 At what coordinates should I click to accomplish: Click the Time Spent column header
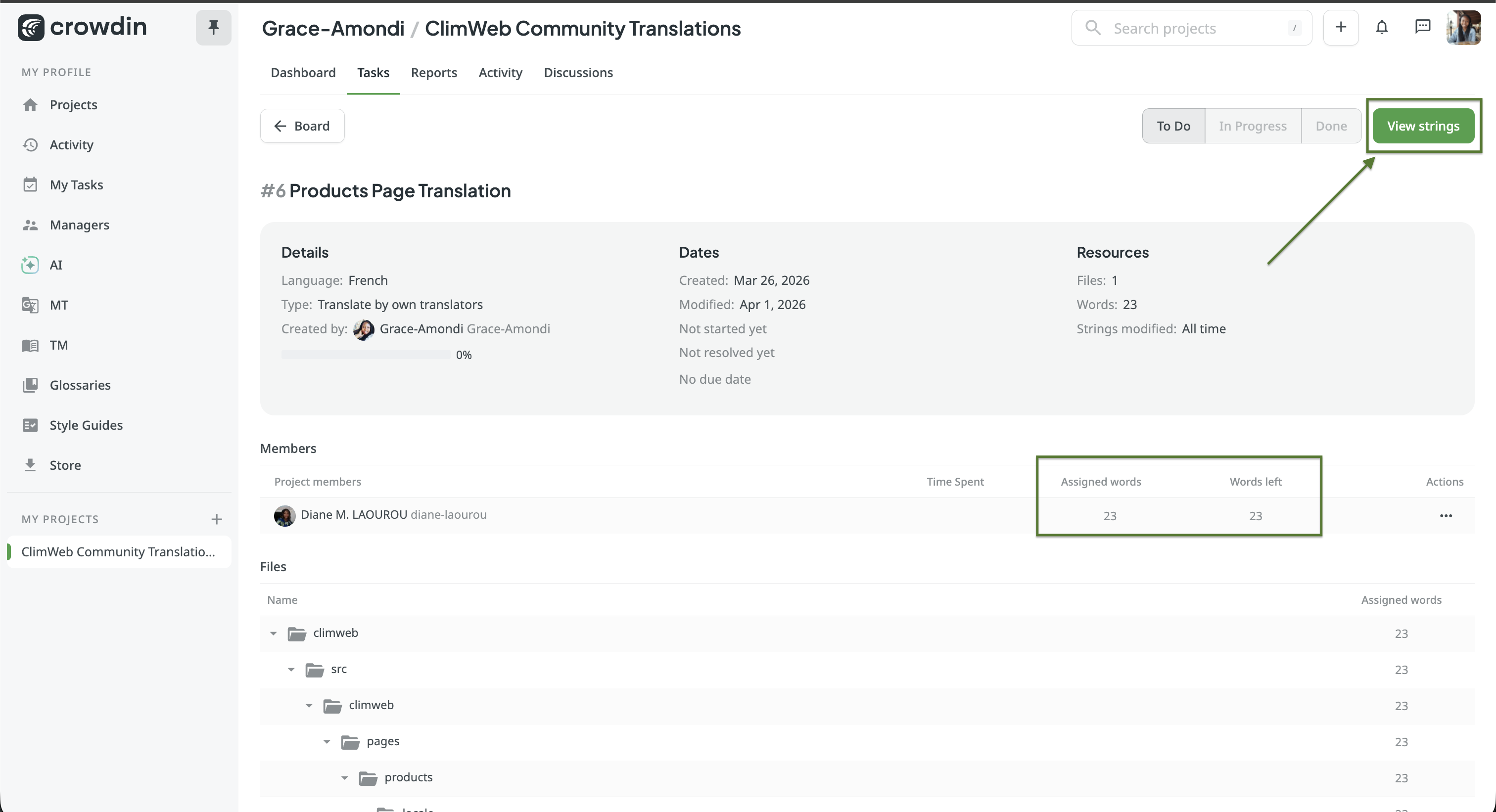955,482
